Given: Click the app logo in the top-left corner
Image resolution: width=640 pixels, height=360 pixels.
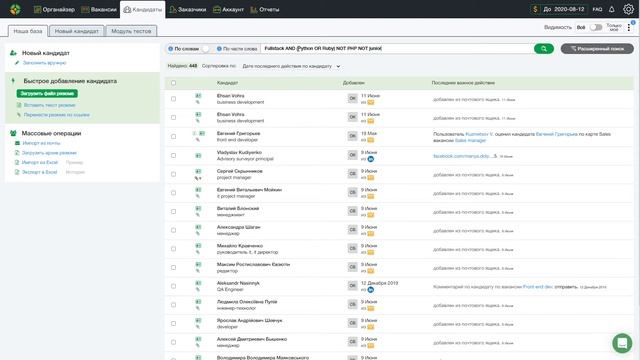Looking at the screenshot, I should 15,9.
